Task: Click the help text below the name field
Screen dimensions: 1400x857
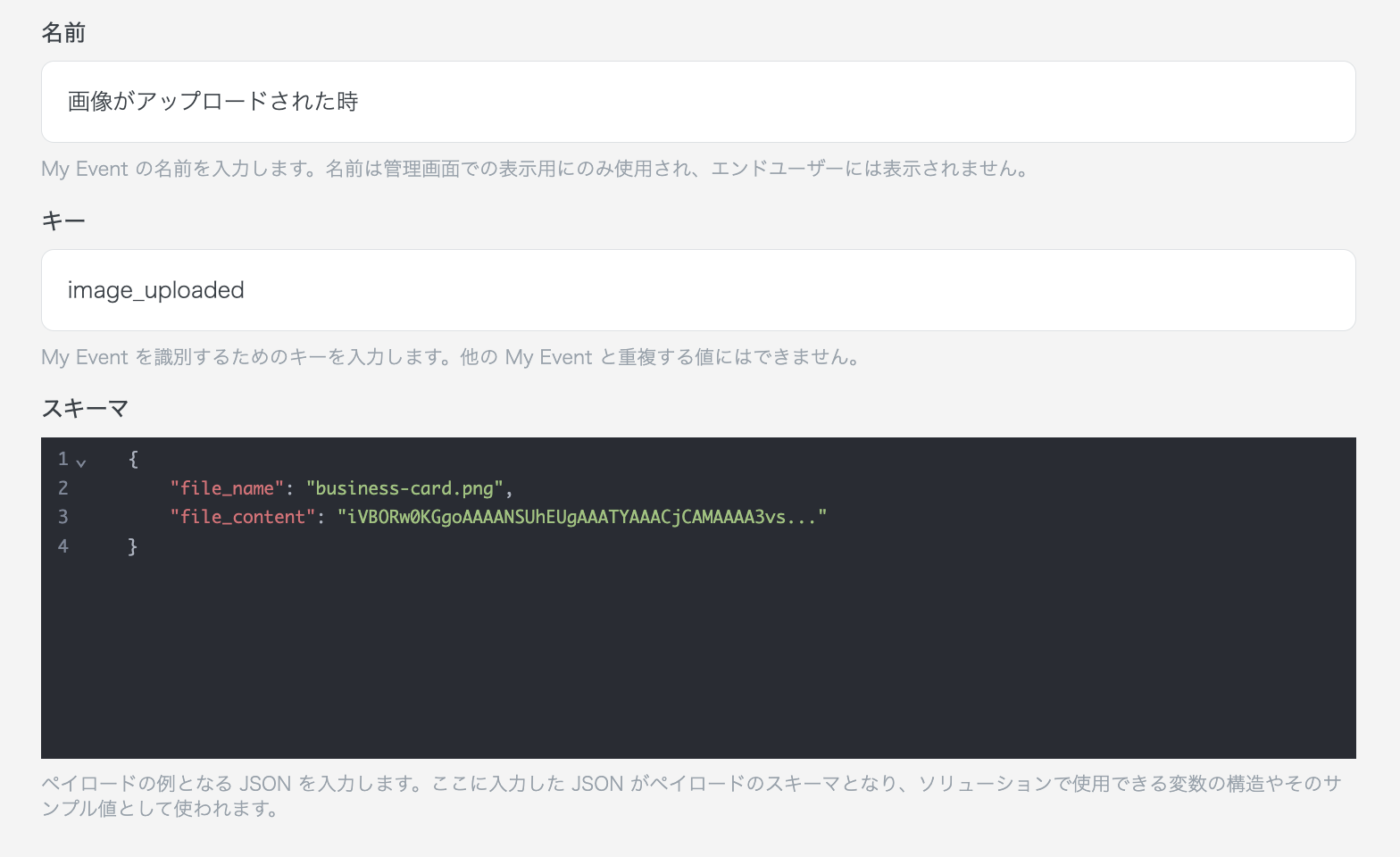Action: point(536,169)
